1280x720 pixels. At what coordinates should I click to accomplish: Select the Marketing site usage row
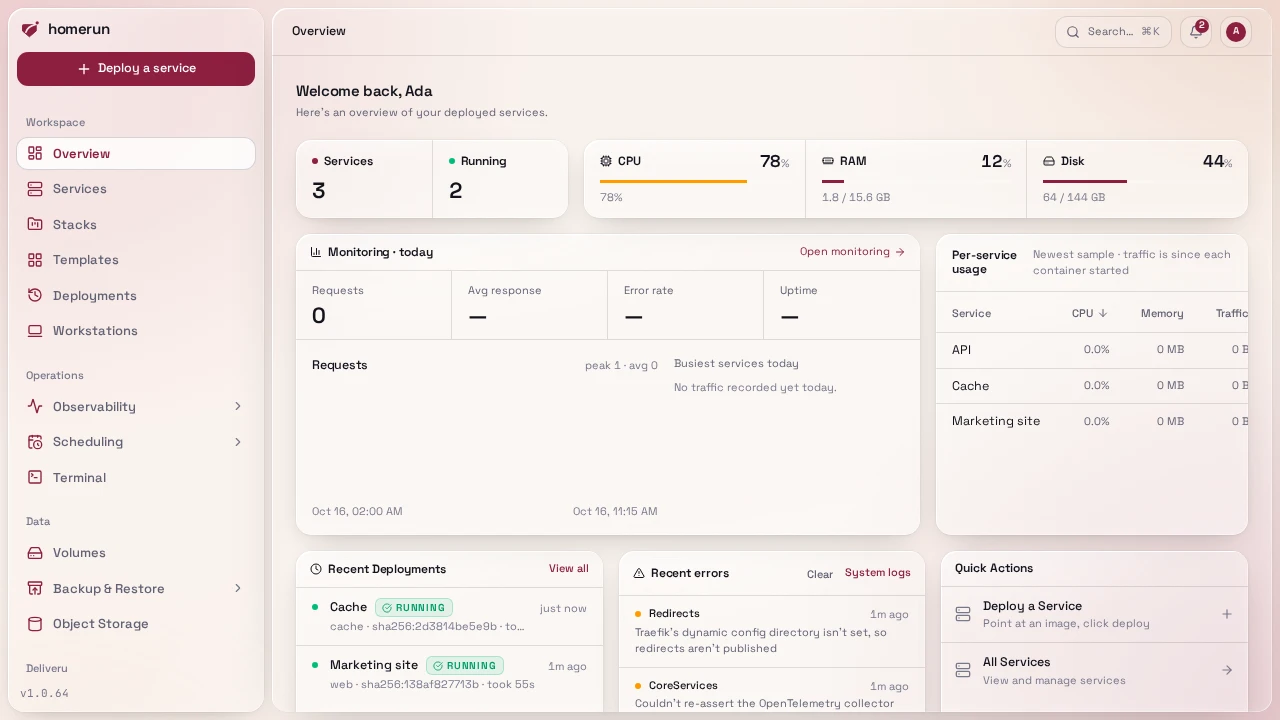[1092, 421]
